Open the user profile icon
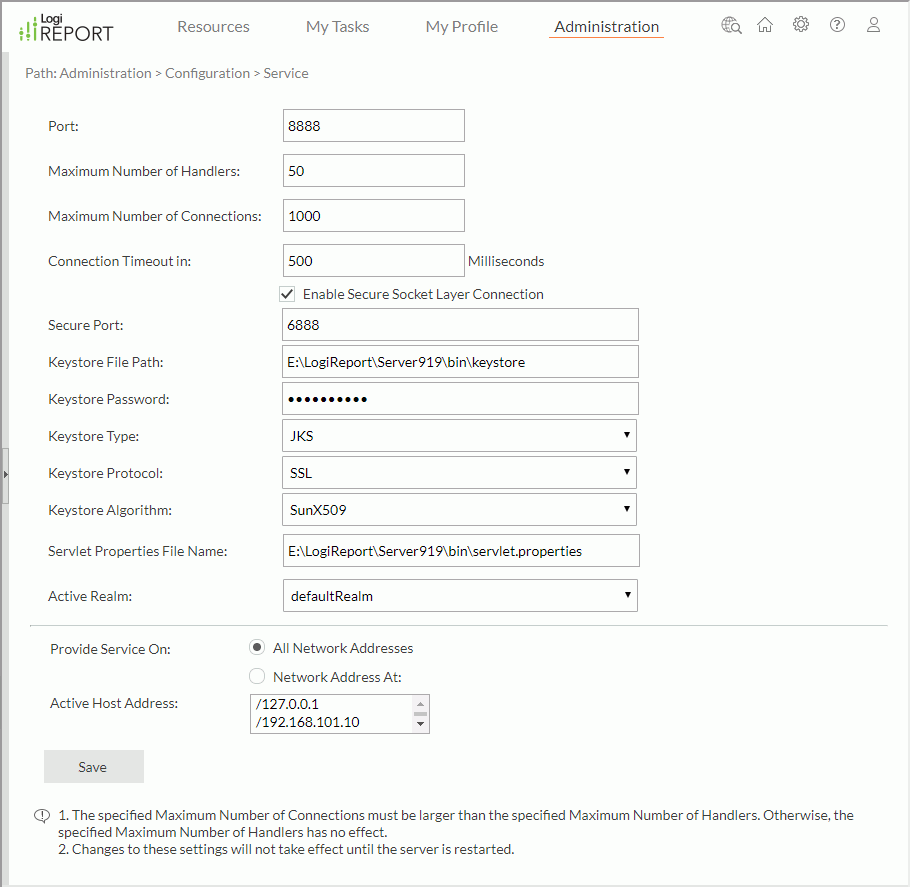This screenshot has width=910, height=887. click(873, 24)
